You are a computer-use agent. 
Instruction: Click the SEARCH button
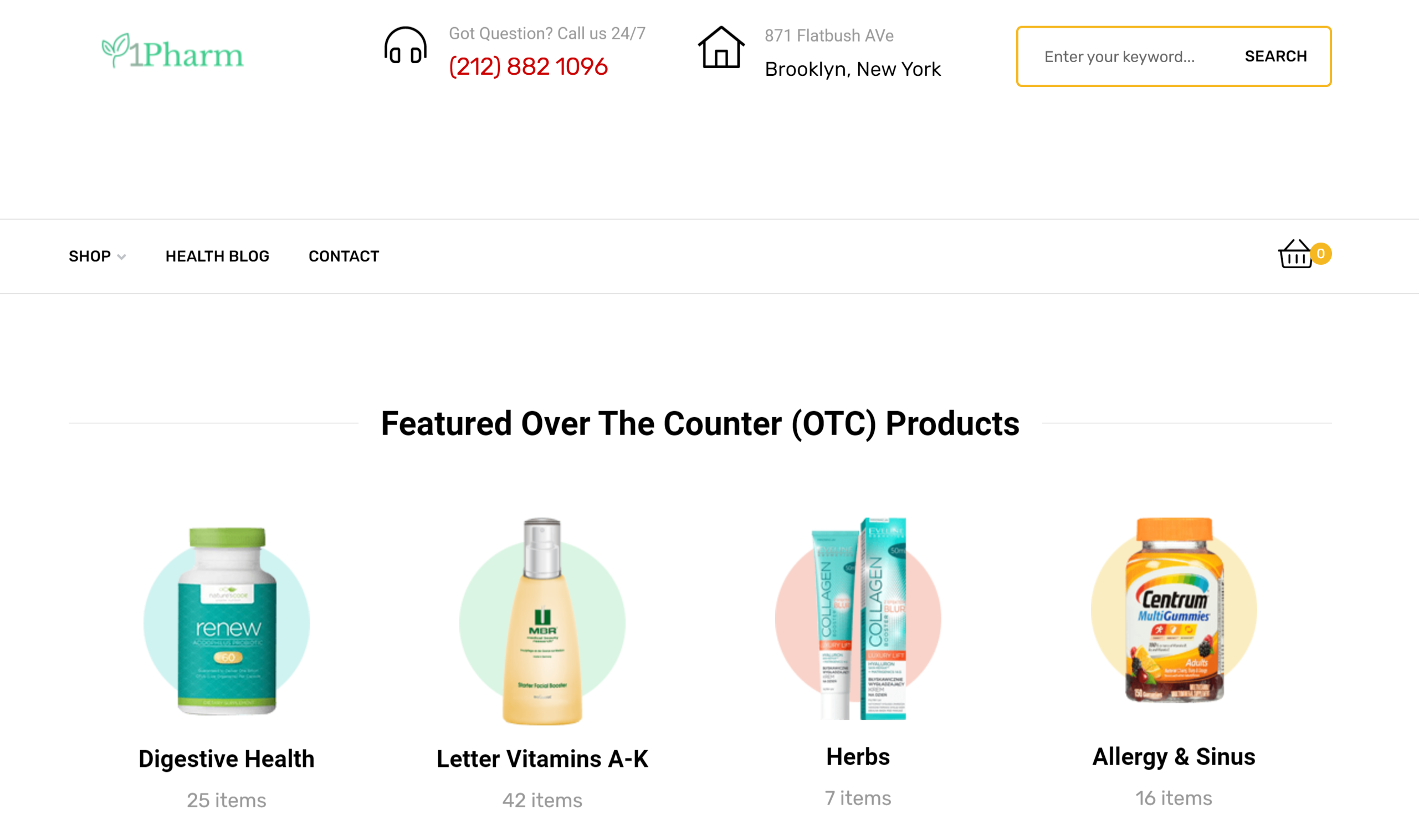click(x=1276, y=56)
